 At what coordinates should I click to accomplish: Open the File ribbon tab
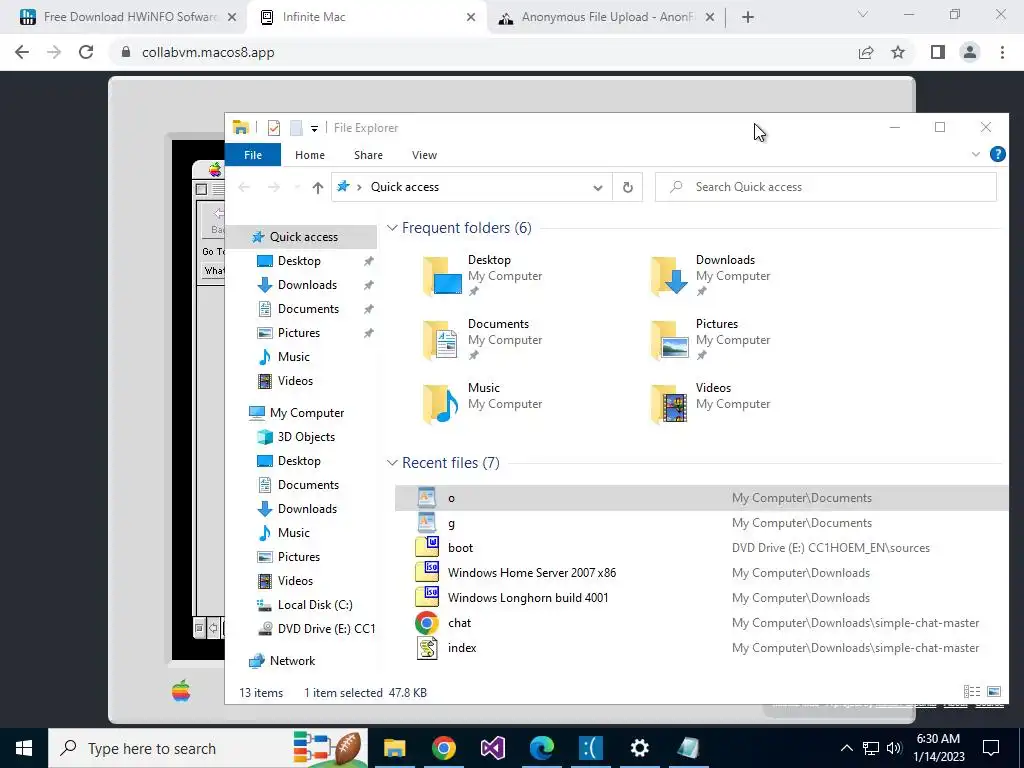[253, 155]
